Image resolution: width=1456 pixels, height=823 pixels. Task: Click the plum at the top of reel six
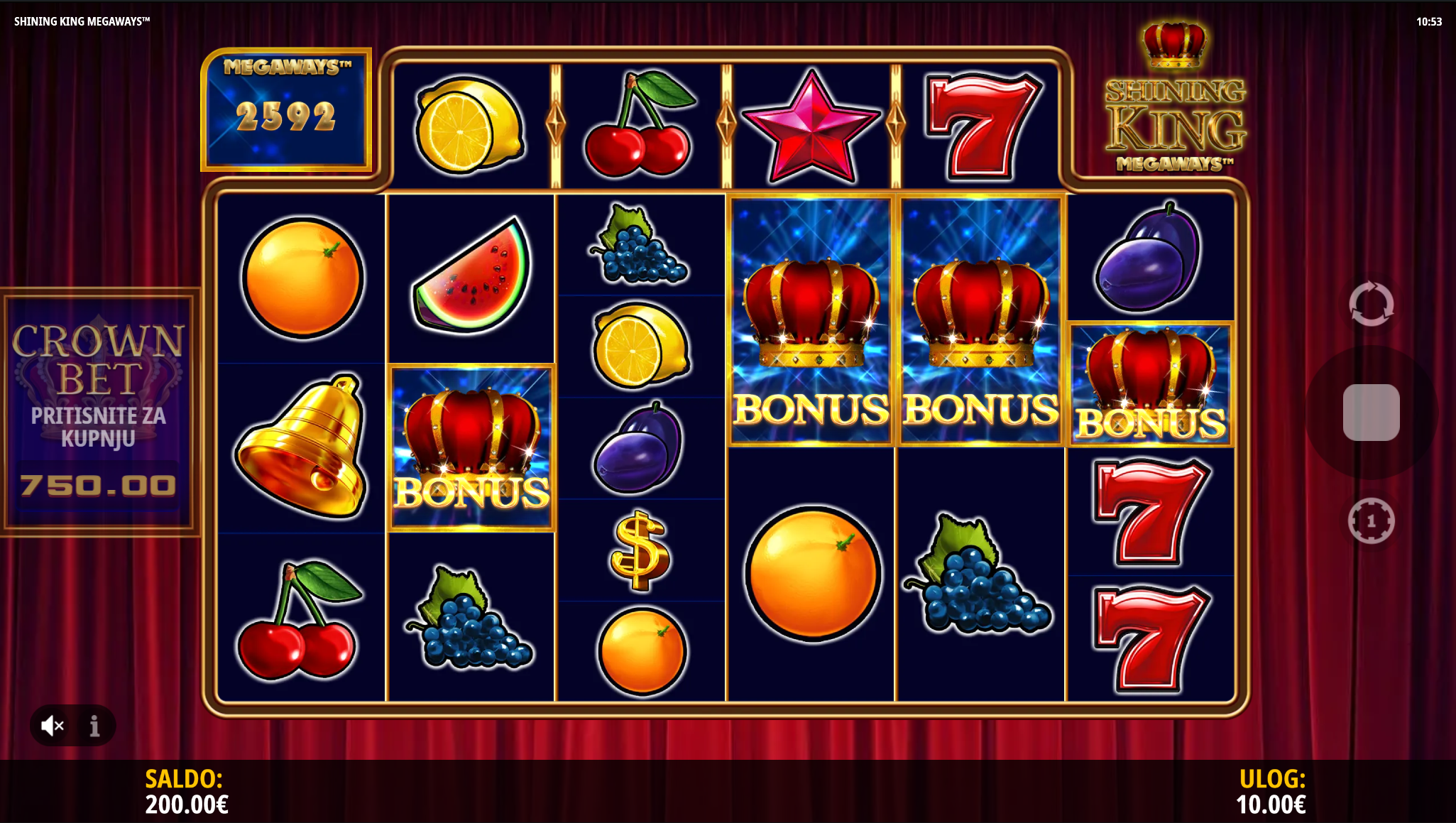point(1148,258)
